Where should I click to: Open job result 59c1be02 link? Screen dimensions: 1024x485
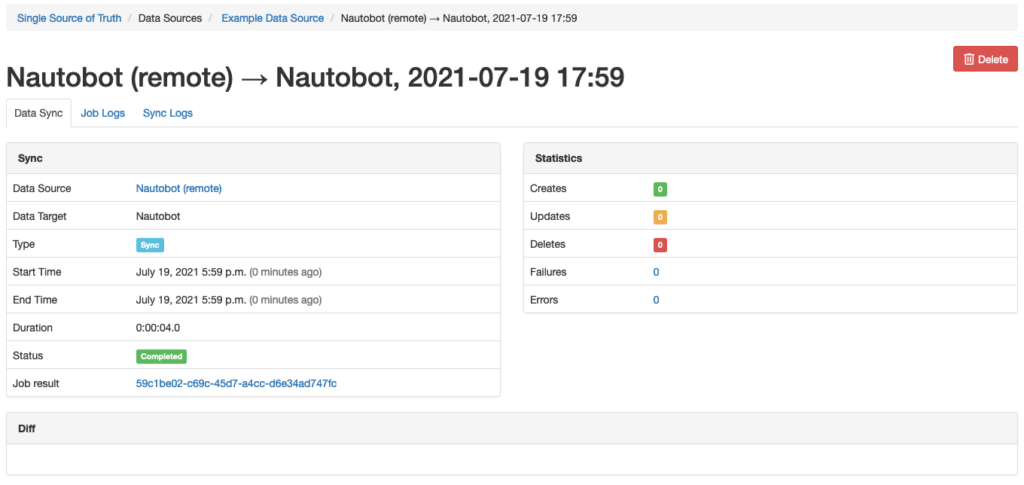click(x=236, y=383)
